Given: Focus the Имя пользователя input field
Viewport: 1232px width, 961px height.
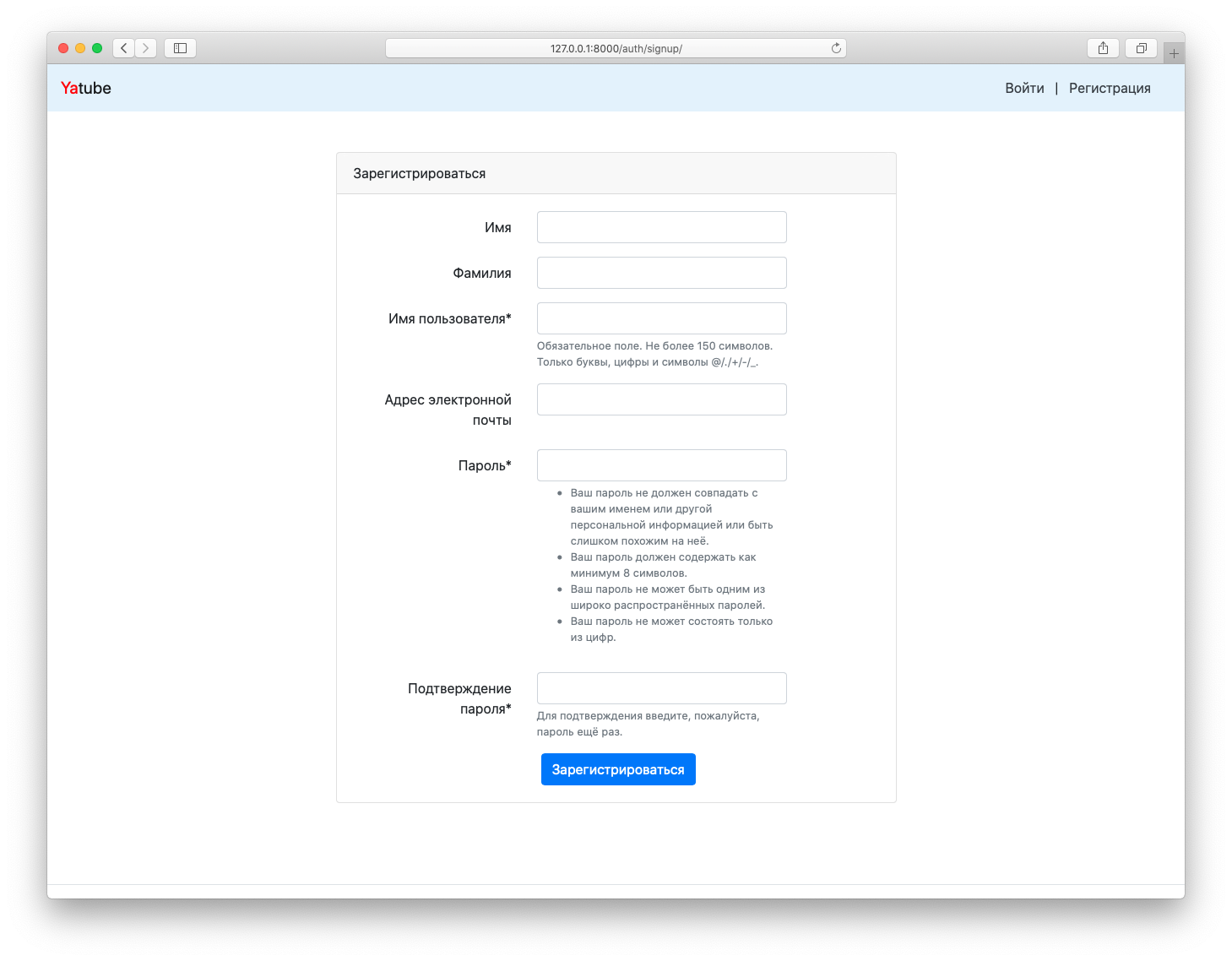Looking at the screenshot, I should pyautogui.click(x=662, y=318).
